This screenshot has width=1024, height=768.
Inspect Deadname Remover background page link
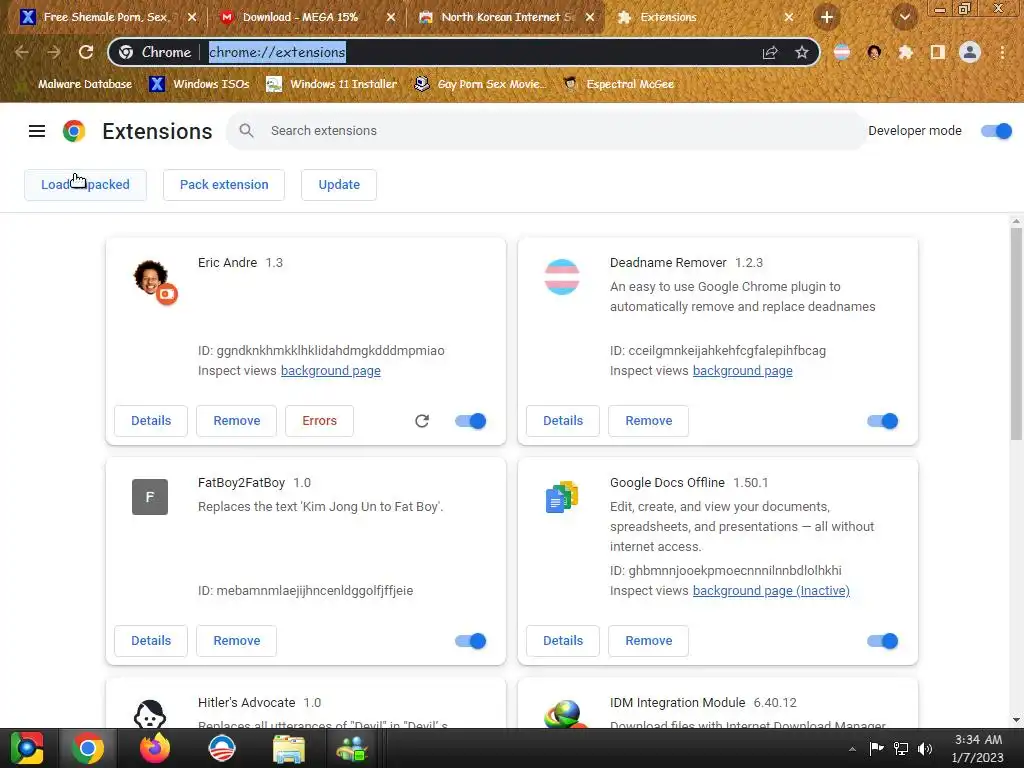click(743, 371)
